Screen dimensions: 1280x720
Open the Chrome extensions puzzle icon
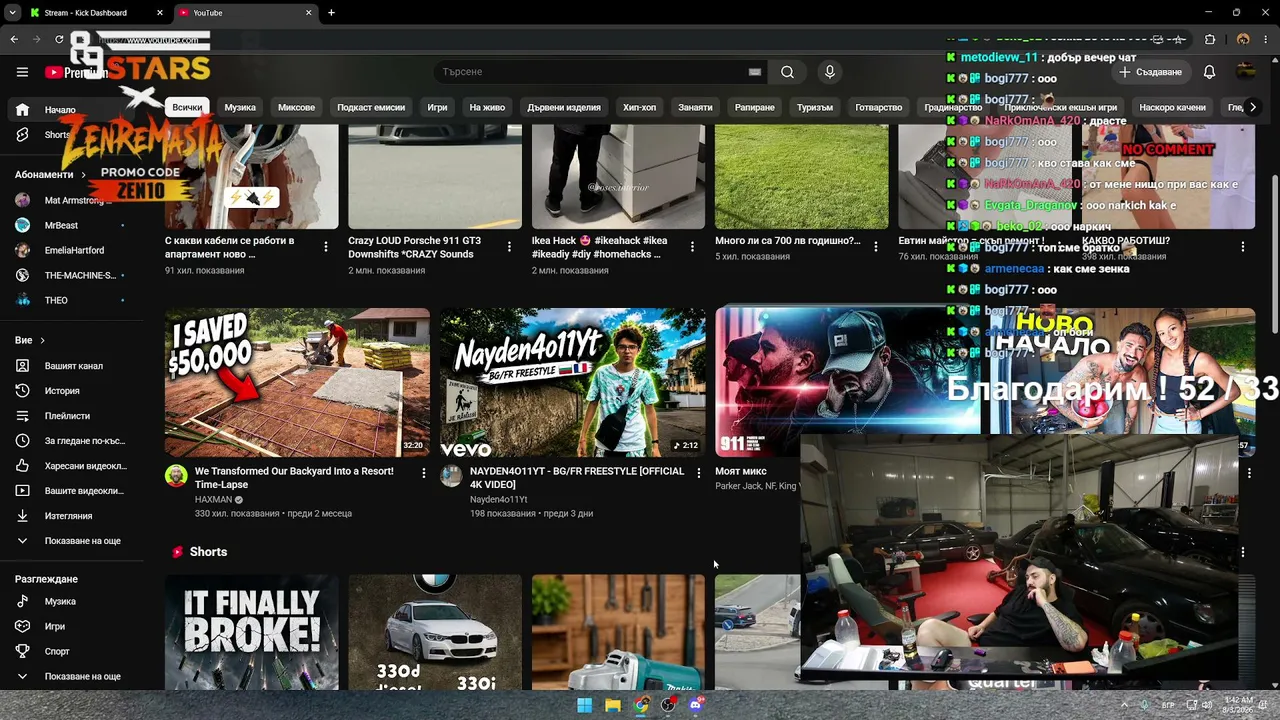tap(1210, 40)
